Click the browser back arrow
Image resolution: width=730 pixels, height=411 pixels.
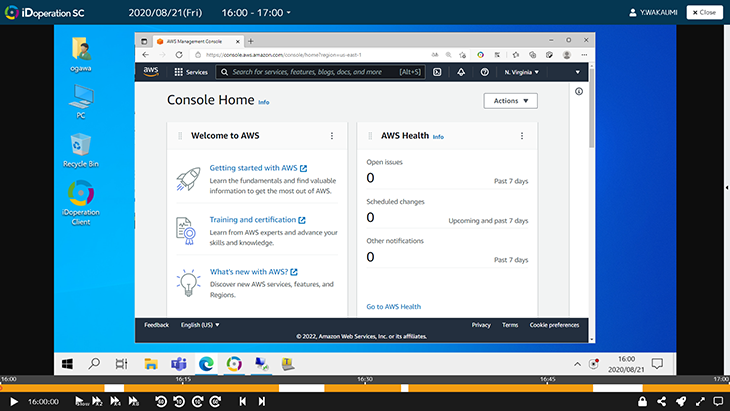pos(146,55)
